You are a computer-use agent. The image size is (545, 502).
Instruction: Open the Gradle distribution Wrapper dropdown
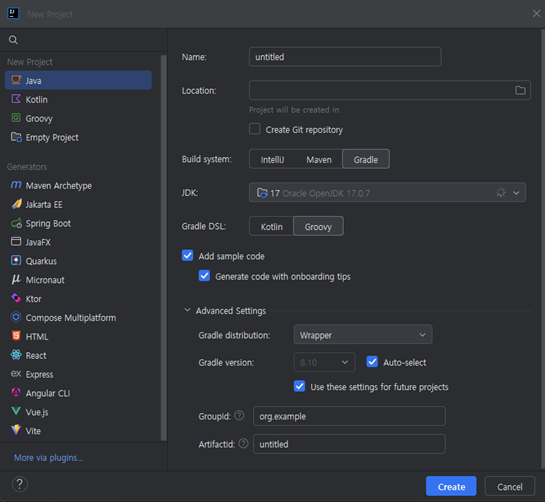coord(363,335)
